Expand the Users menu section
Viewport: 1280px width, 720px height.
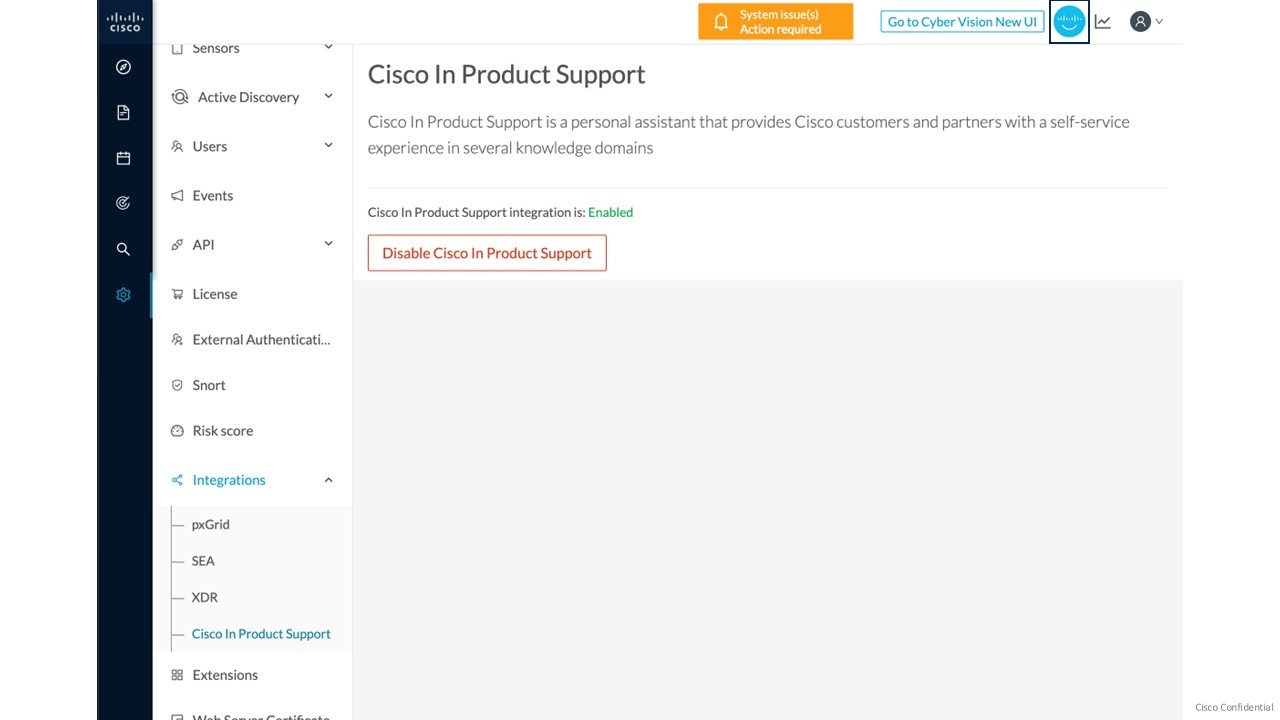coord(252,146)
